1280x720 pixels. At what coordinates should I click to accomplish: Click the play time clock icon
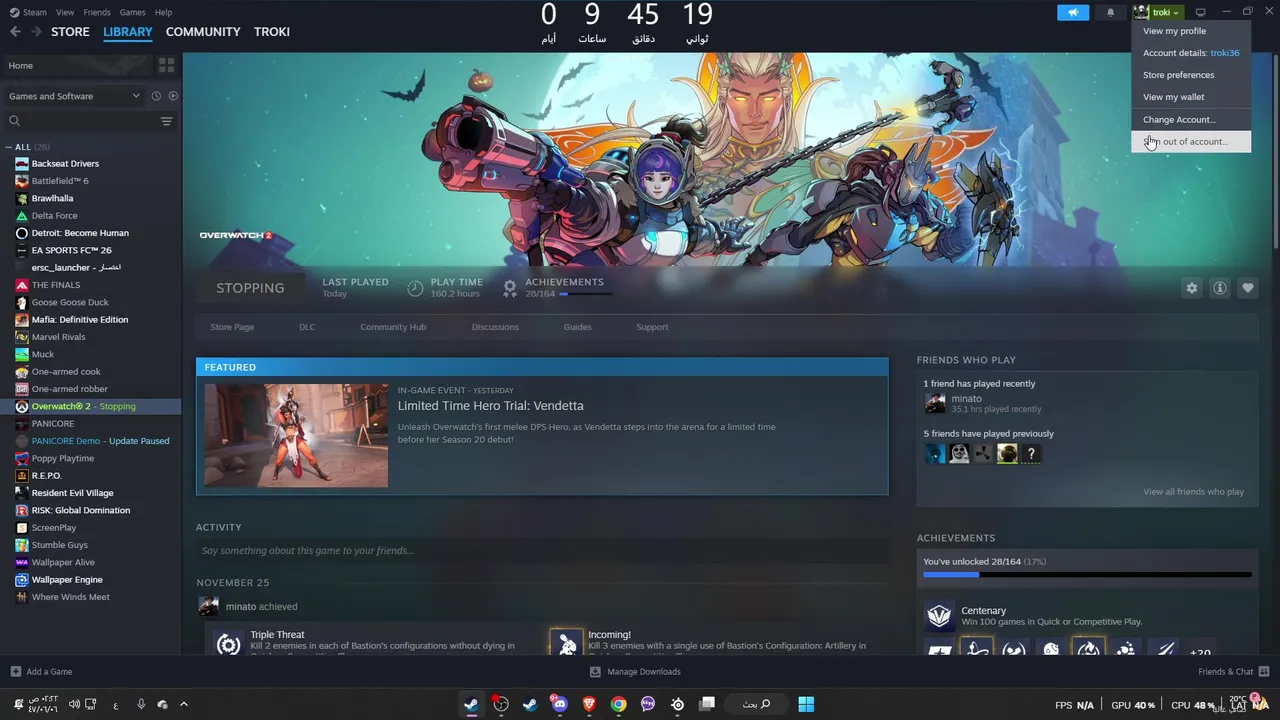click(x=415, y=288)
